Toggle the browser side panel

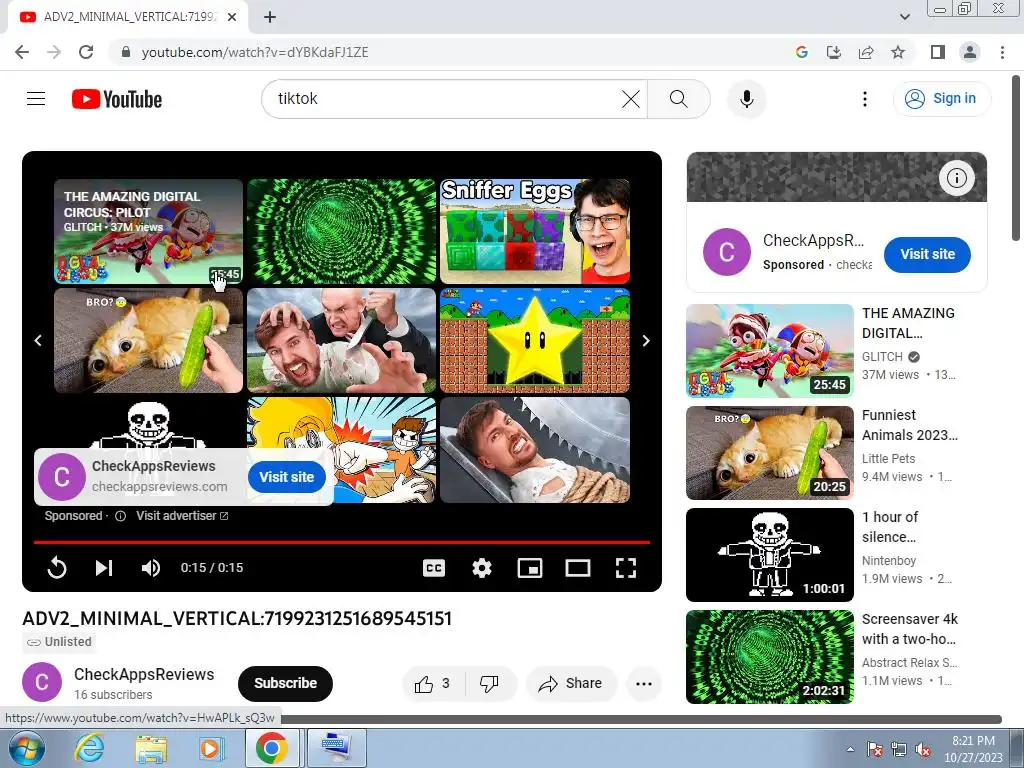[x=938, y=52]
